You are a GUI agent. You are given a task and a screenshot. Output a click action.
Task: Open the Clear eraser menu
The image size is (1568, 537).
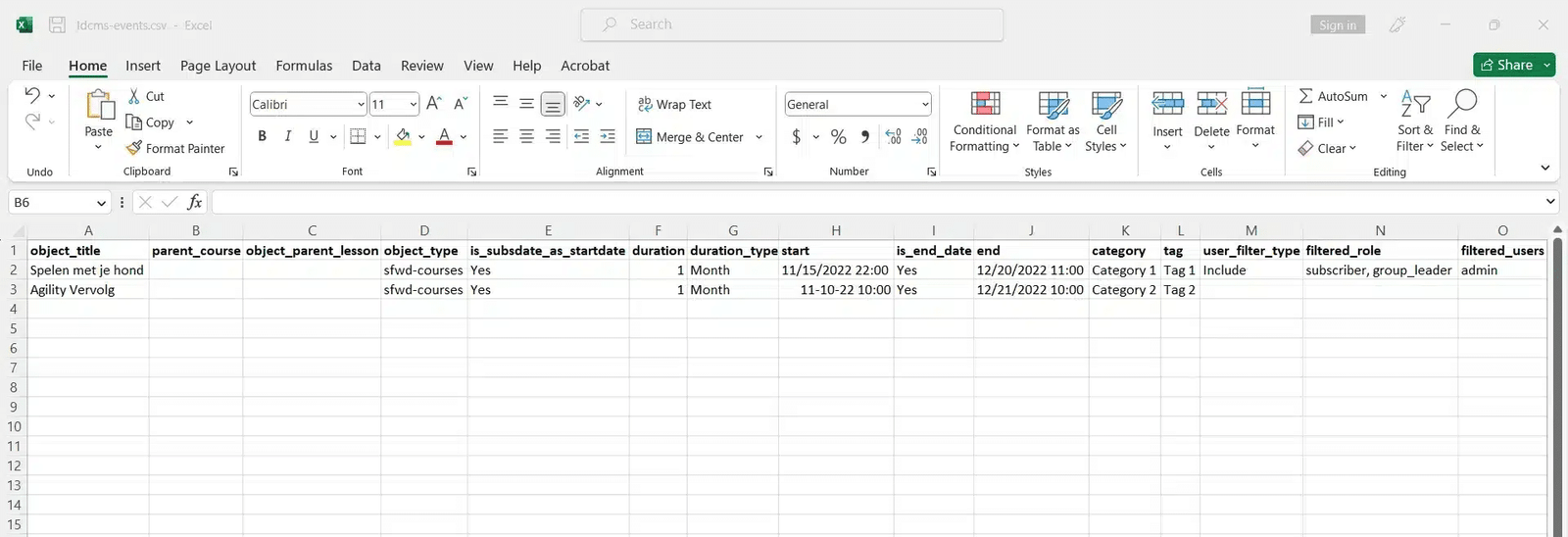tap(1327, 148)
